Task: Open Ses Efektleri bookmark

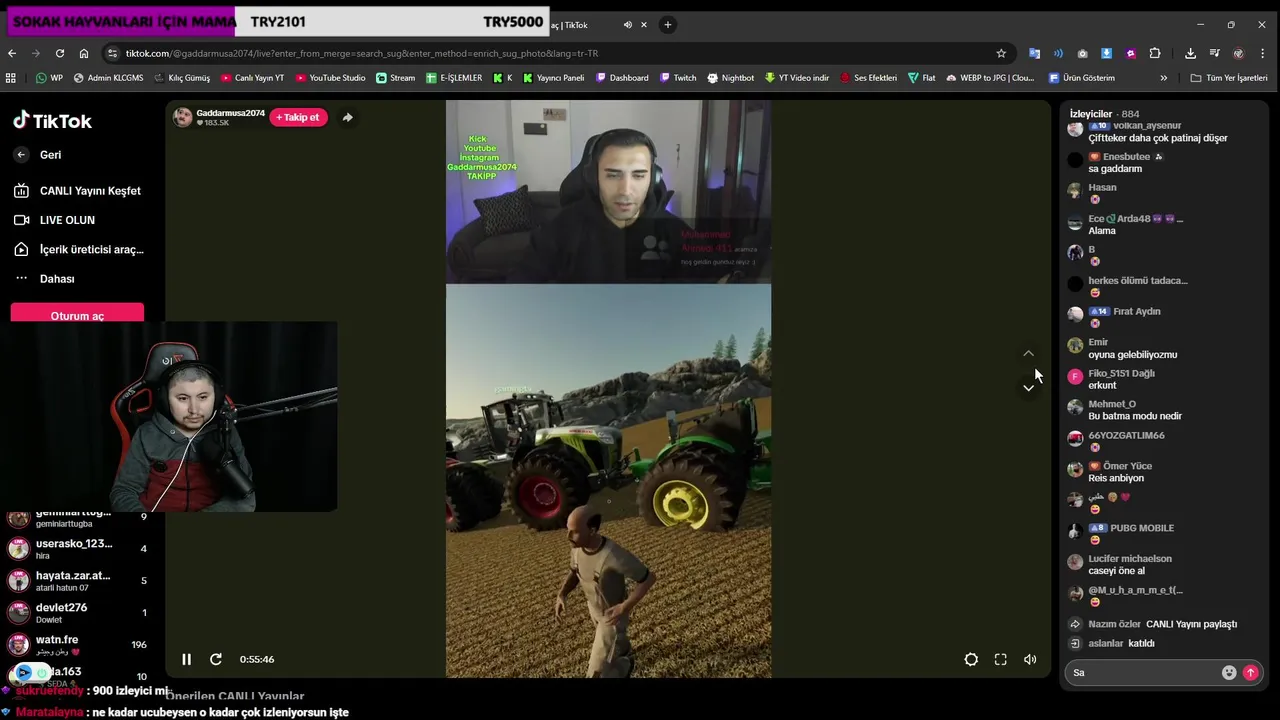Action: [x=868, y=77]
